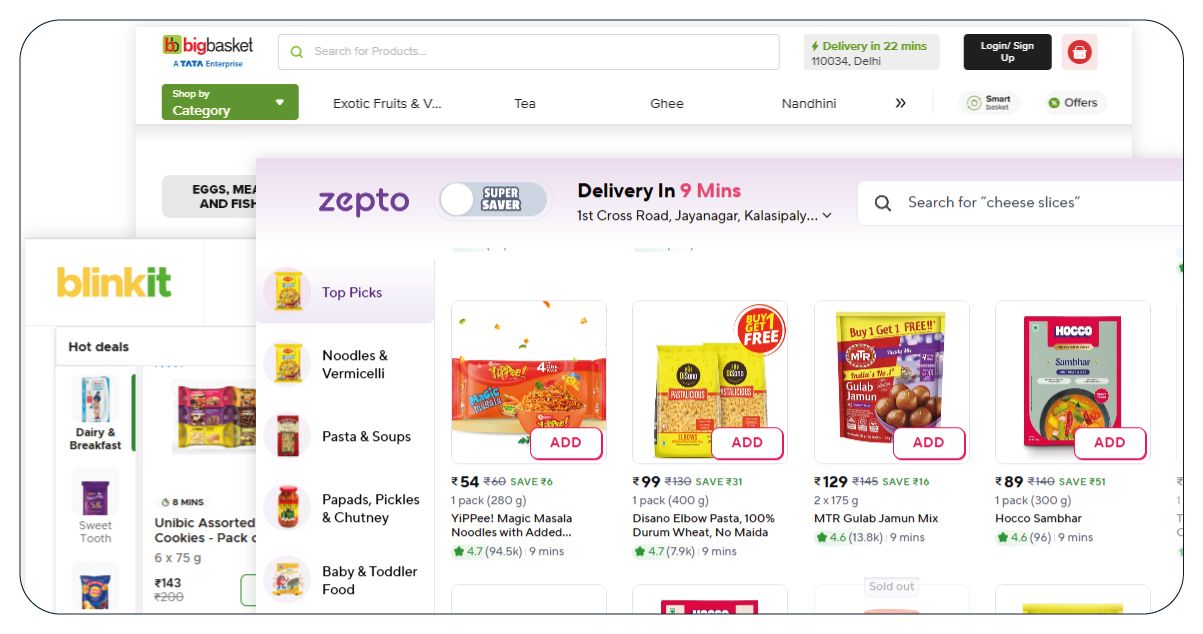Click the bigbasket product search field
This screenshot has width=1203, height=634.
pyautogui.click(x=540, y=52)
